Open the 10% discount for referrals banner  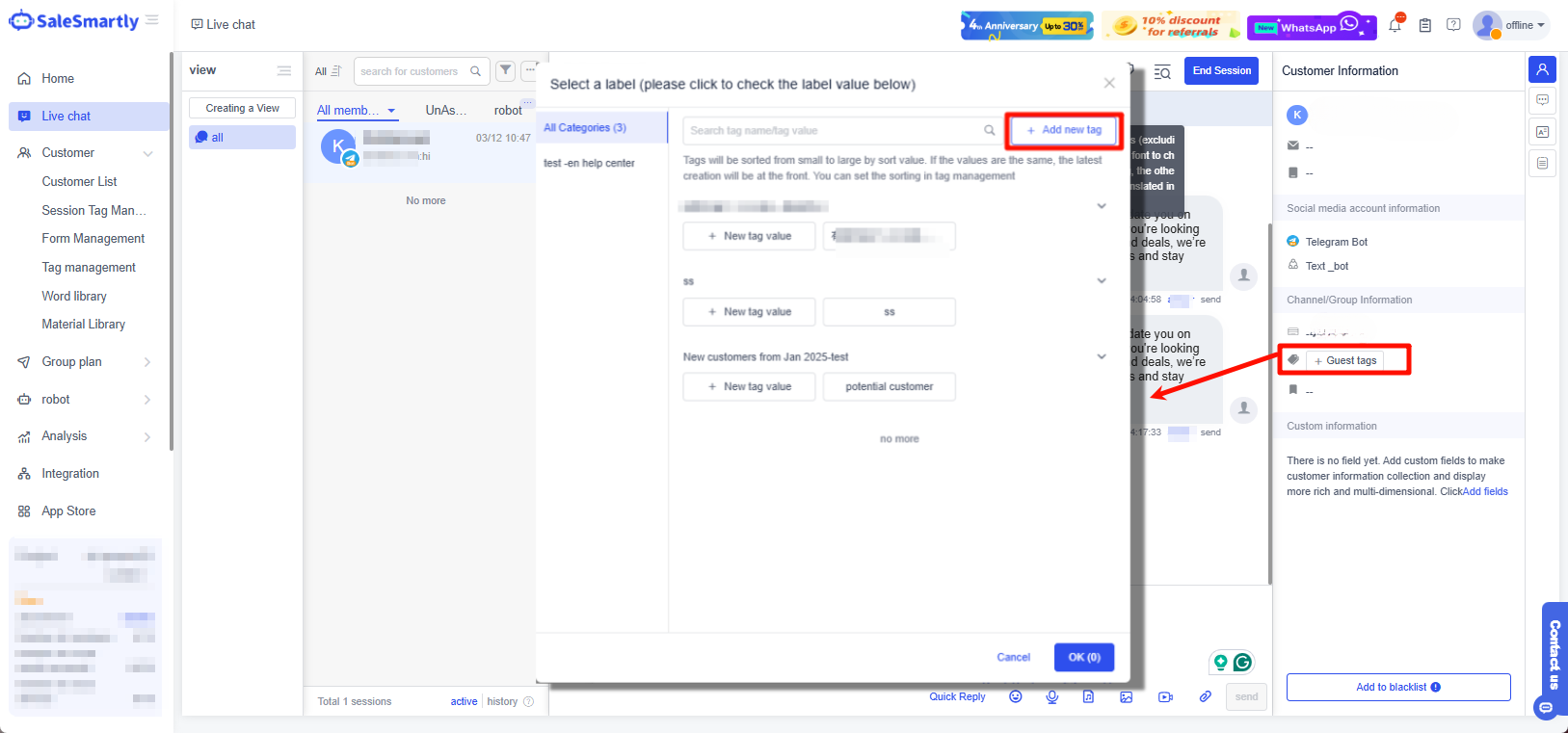click(x=1171, y=26)
